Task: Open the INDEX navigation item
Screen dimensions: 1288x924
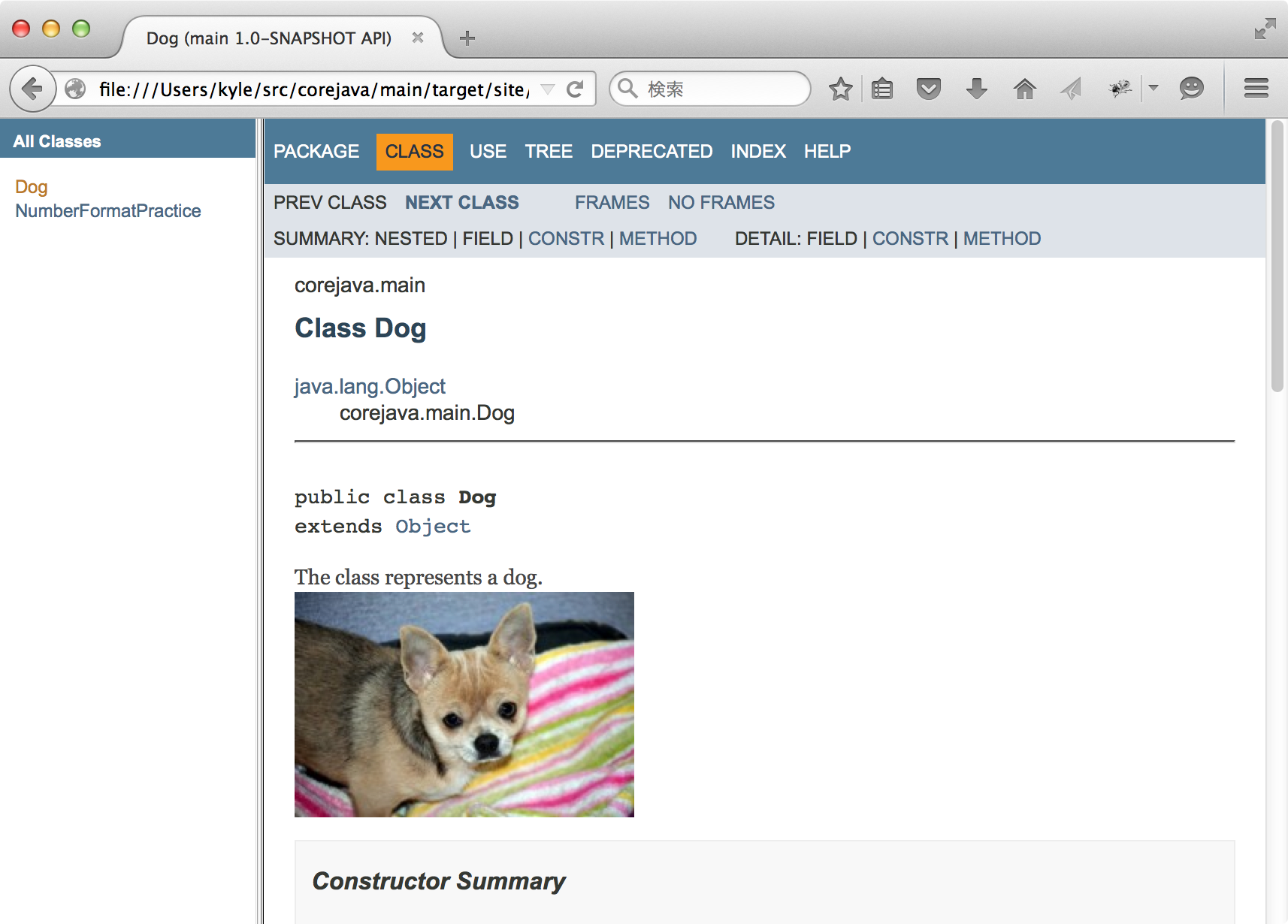Action: (758, 152)
